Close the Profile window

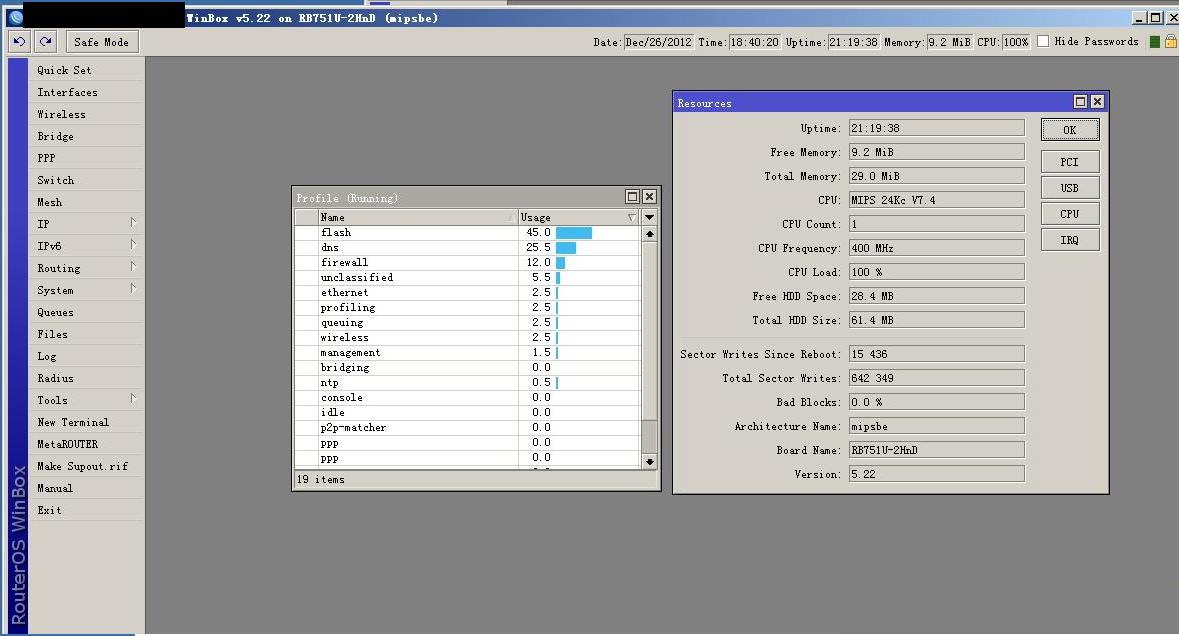tap(649, 196)
